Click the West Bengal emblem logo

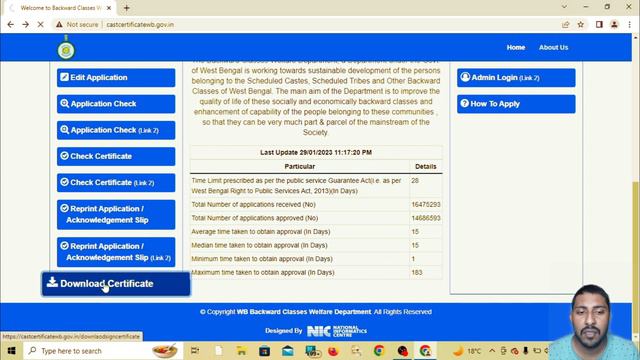(66, 48)
